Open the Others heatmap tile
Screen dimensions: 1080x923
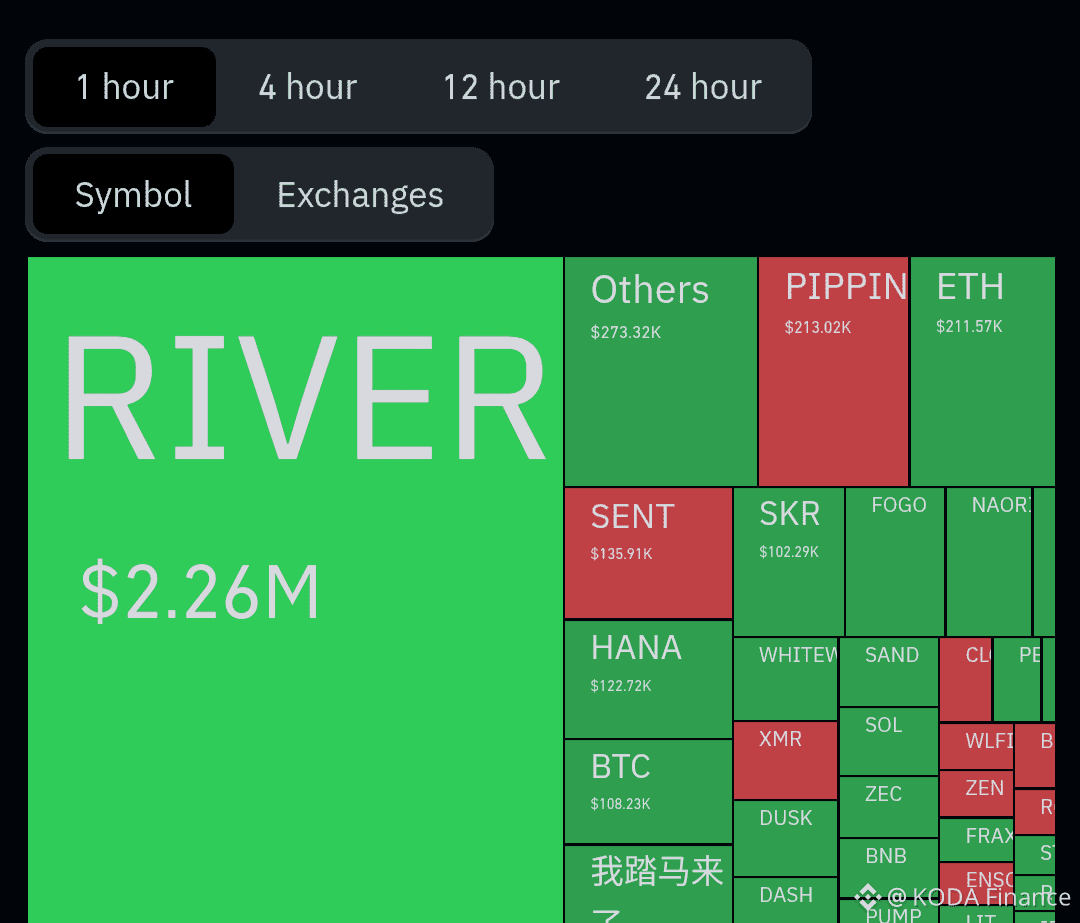click(661, 371)
